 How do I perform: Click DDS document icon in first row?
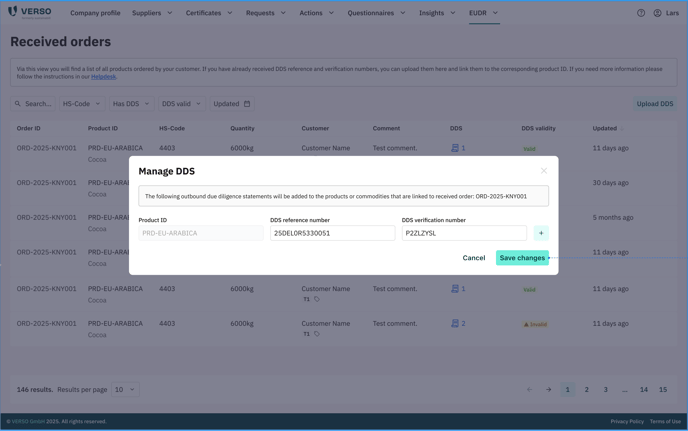click(455, 148)
